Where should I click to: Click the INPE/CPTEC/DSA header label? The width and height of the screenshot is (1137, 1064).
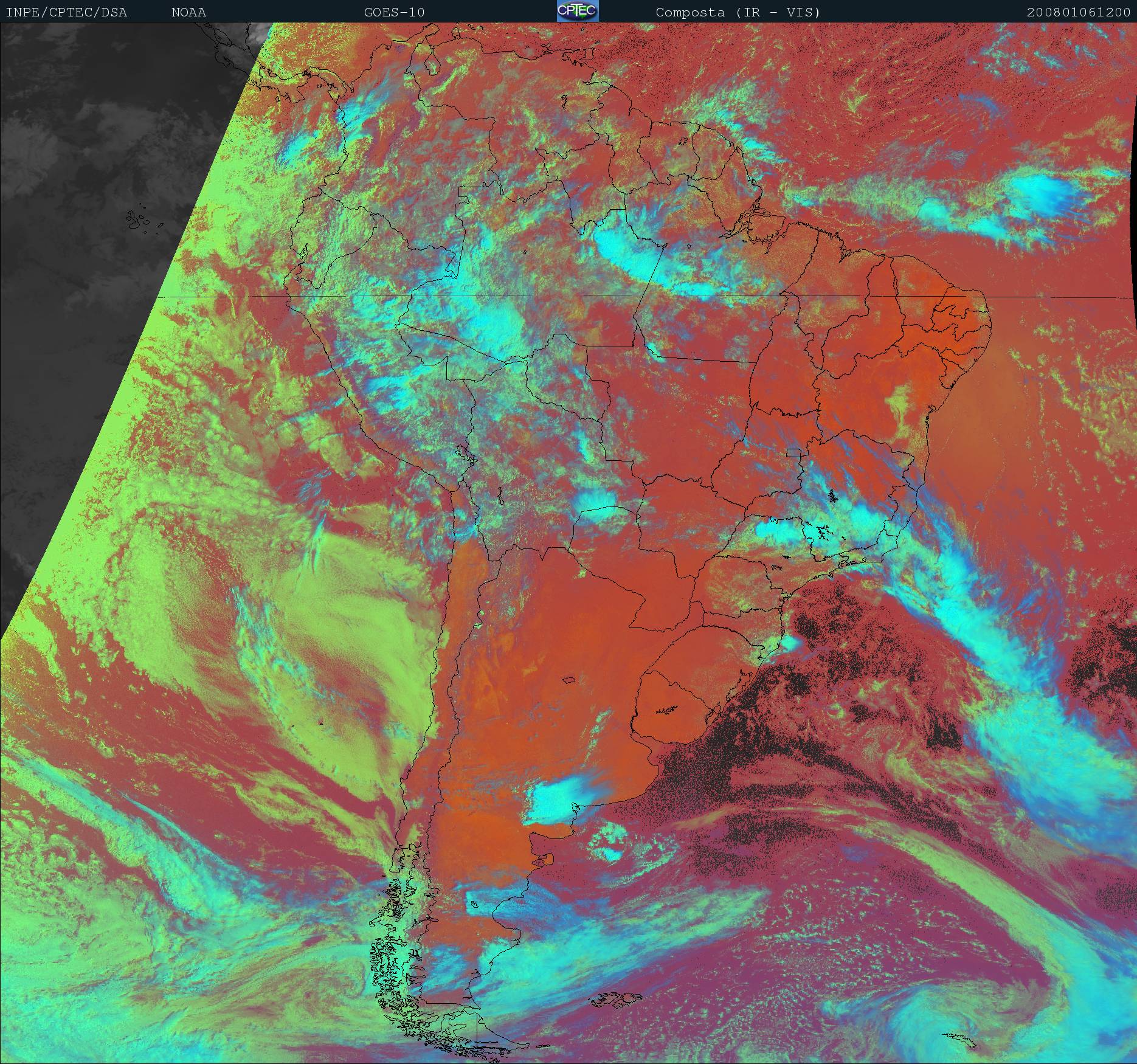pos(66,12)
